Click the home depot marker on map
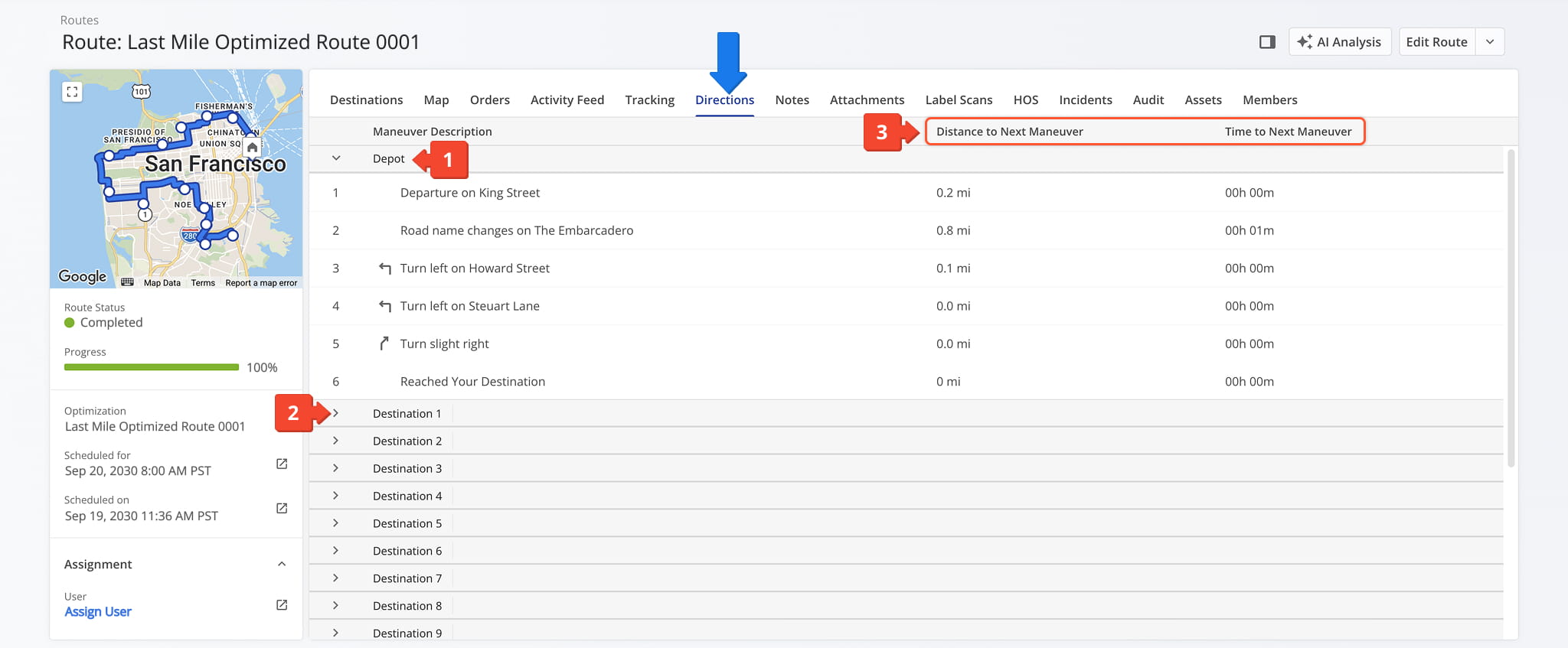 coord(252,147)
